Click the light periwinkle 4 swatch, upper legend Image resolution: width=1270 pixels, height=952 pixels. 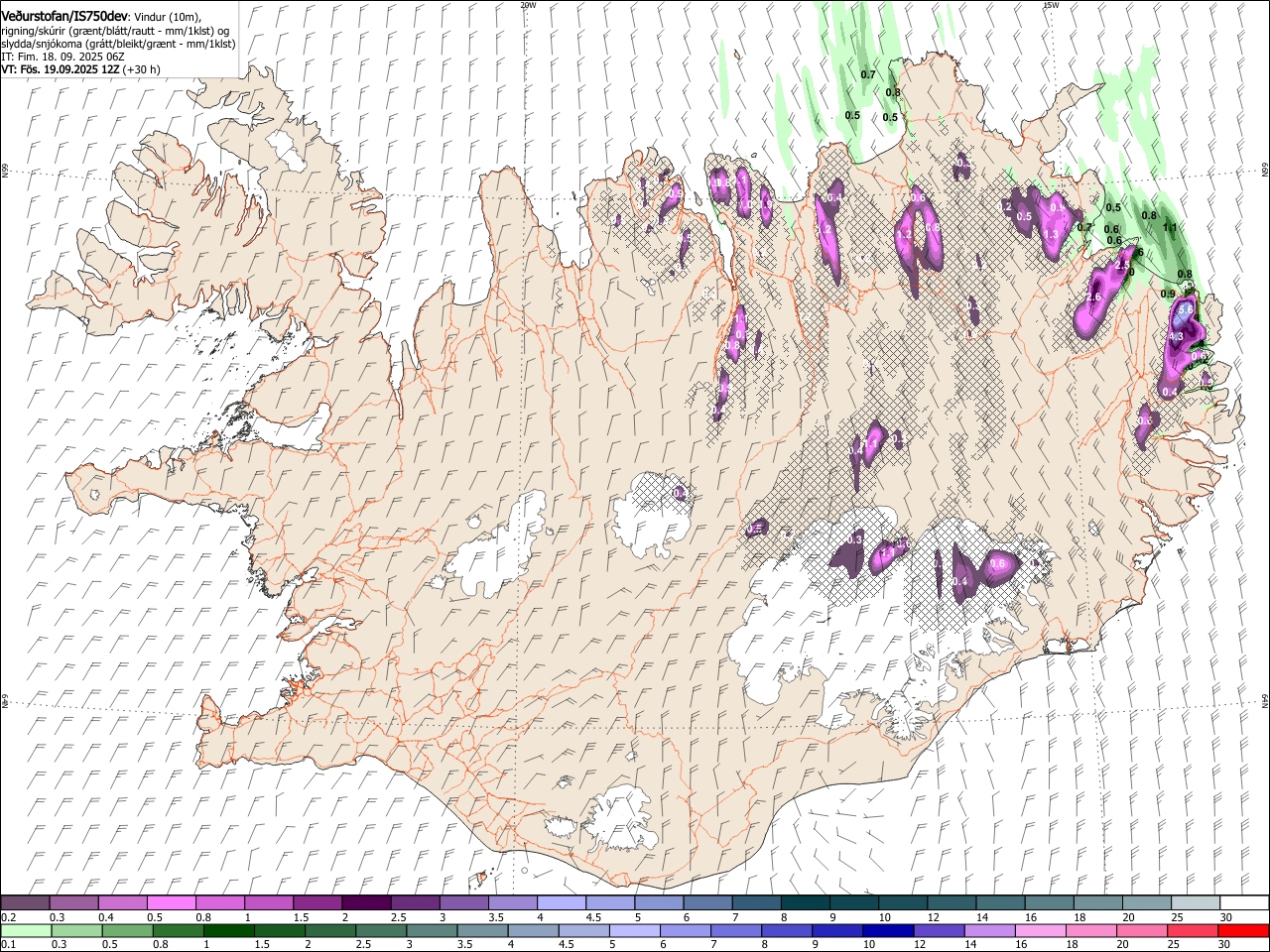[561, 902]
